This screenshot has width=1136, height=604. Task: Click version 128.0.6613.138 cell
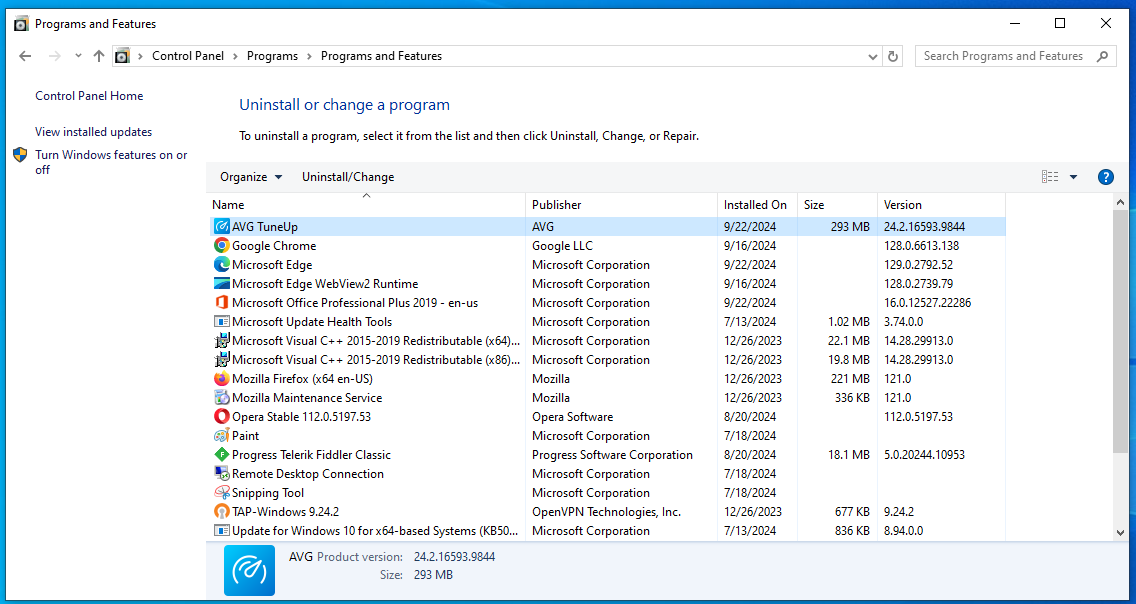[x=922, y=246]
